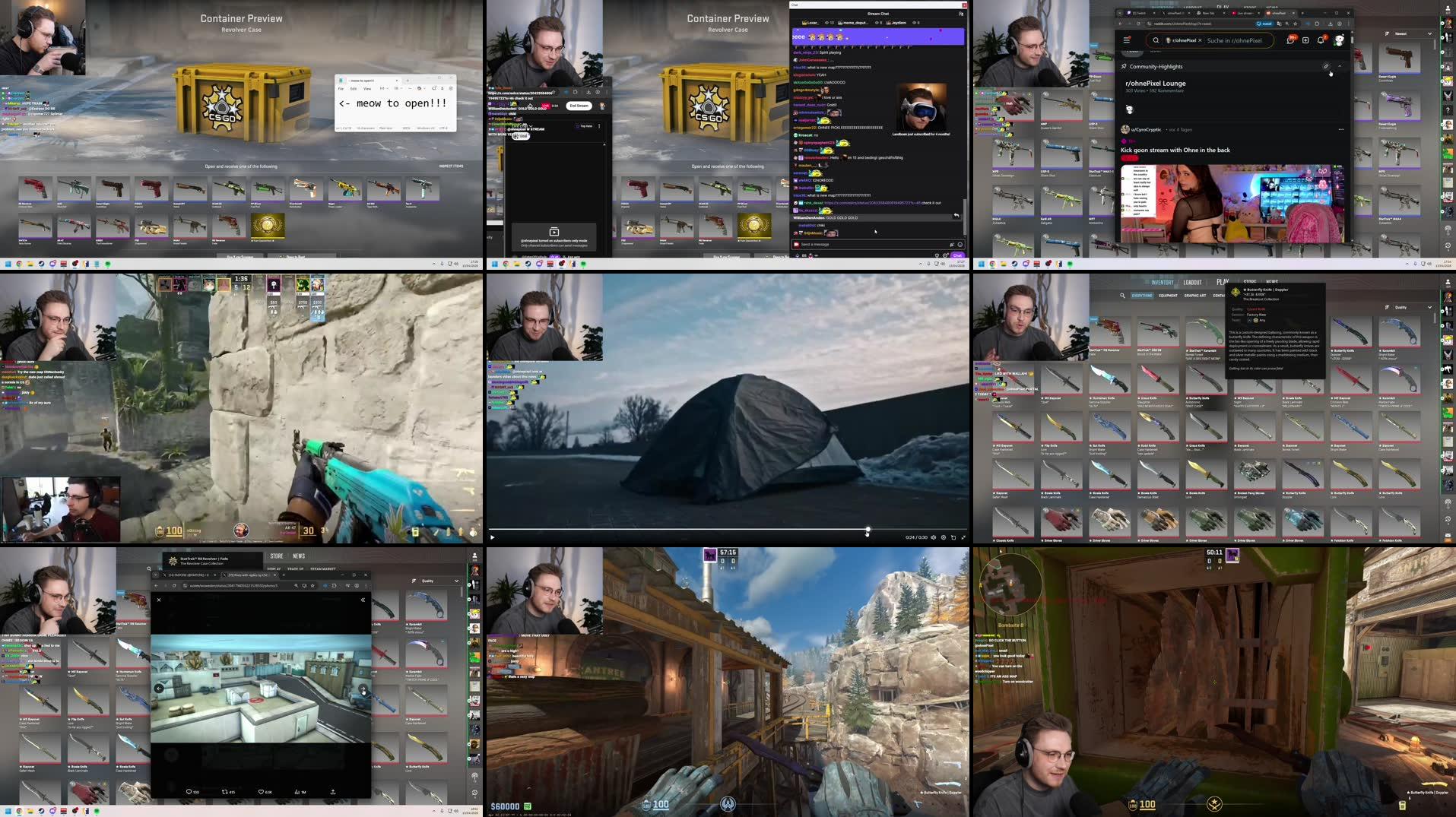Click the like heart icon on the tweet
Image resolution: width=1456 pixels, height=817 pixels.
[x=262, y=791]
